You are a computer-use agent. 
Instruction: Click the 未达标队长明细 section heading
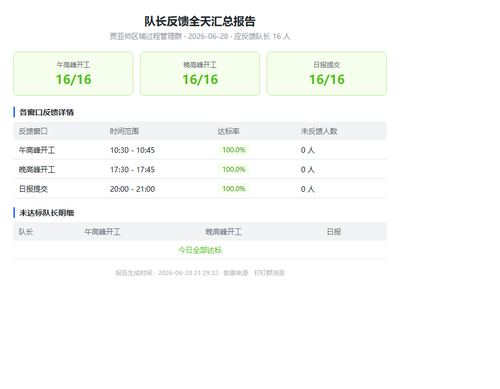pyautogui.click(x=47, y=213)
